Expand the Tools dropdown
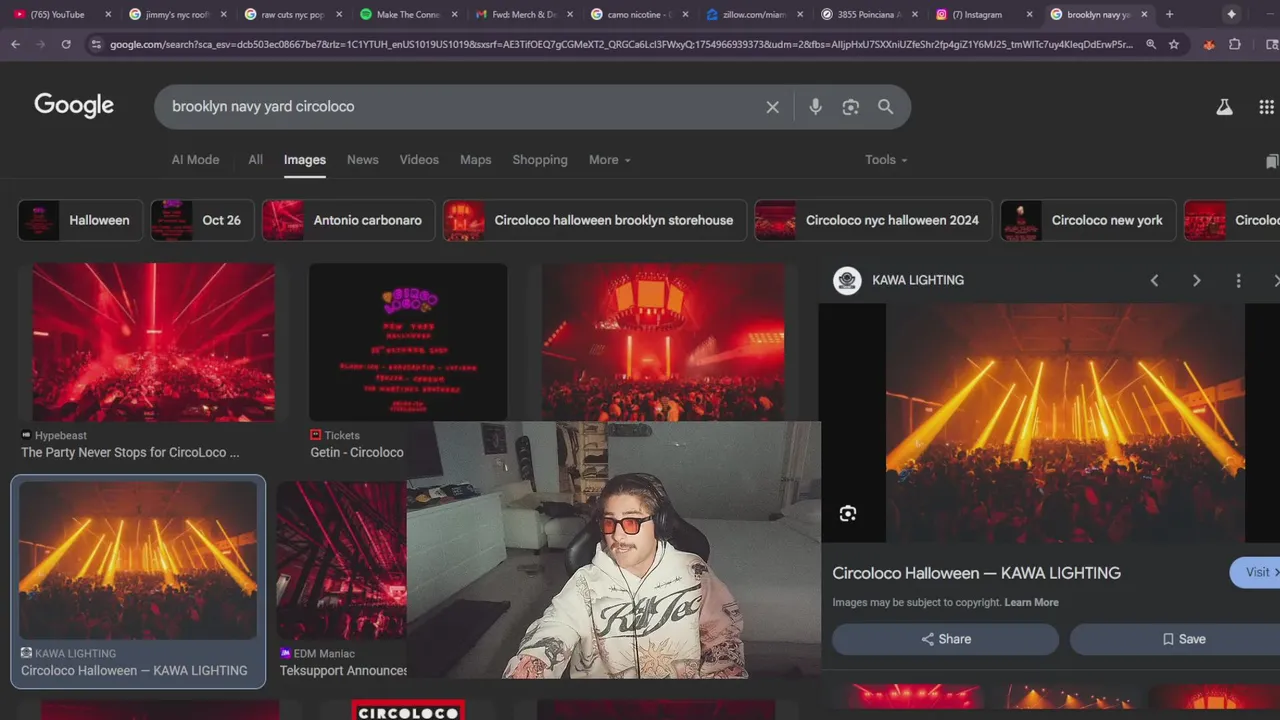Viewport: 1280px width, 720px height. click(886, 160)
